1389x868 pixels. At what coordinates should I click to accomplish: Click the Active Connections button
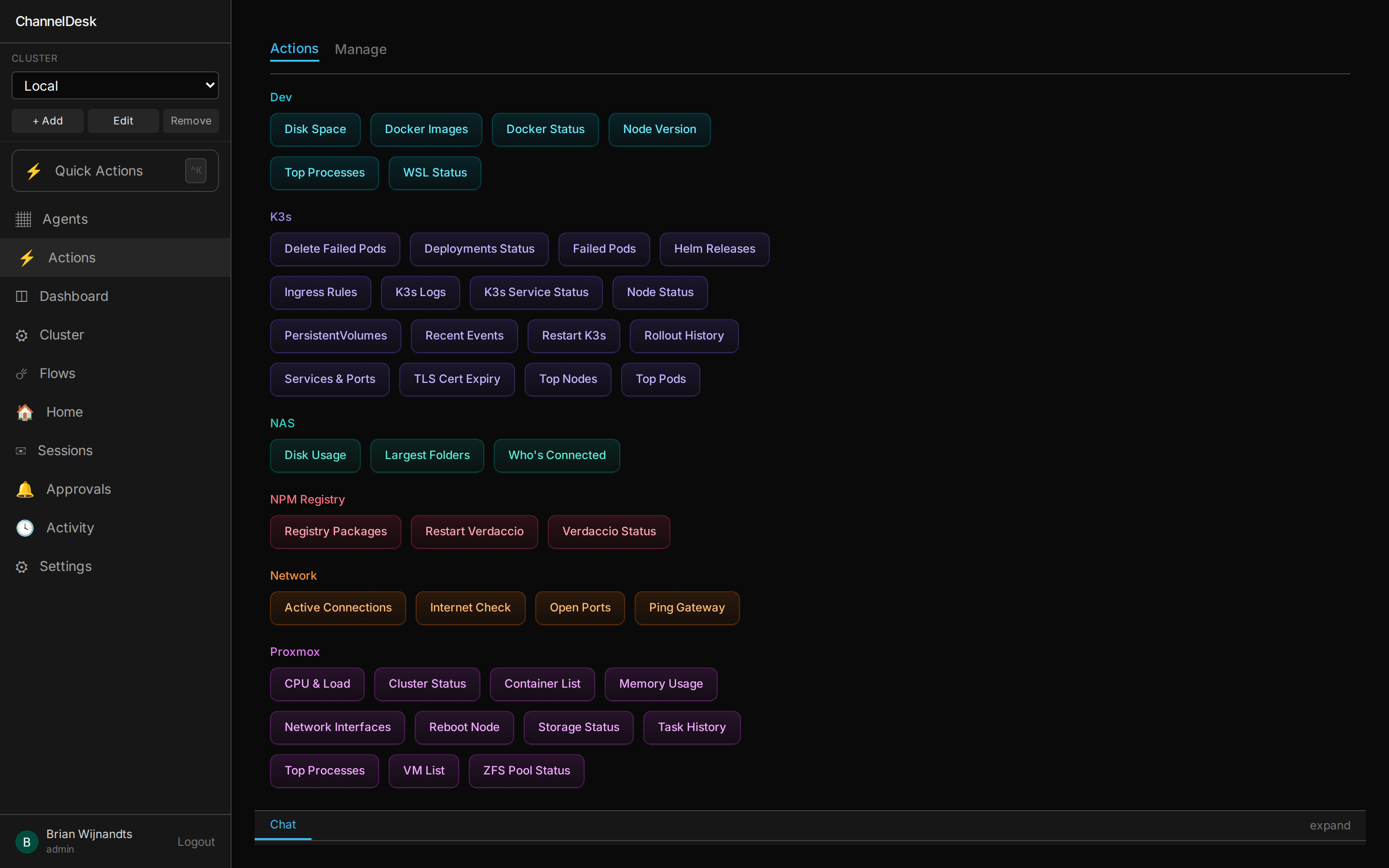(x=338, y=608)
